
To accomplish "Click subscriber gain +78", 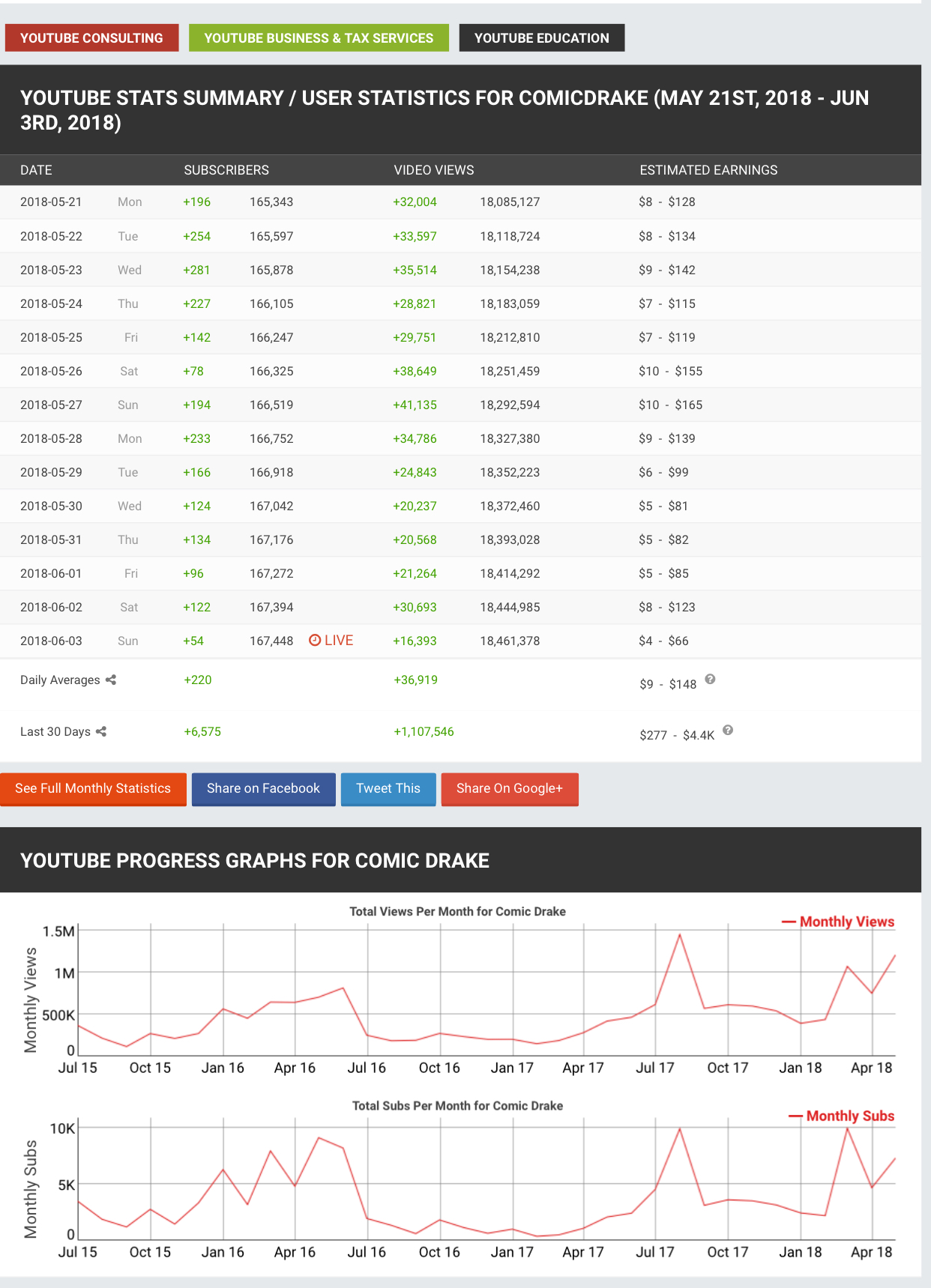I will [193, 371].
